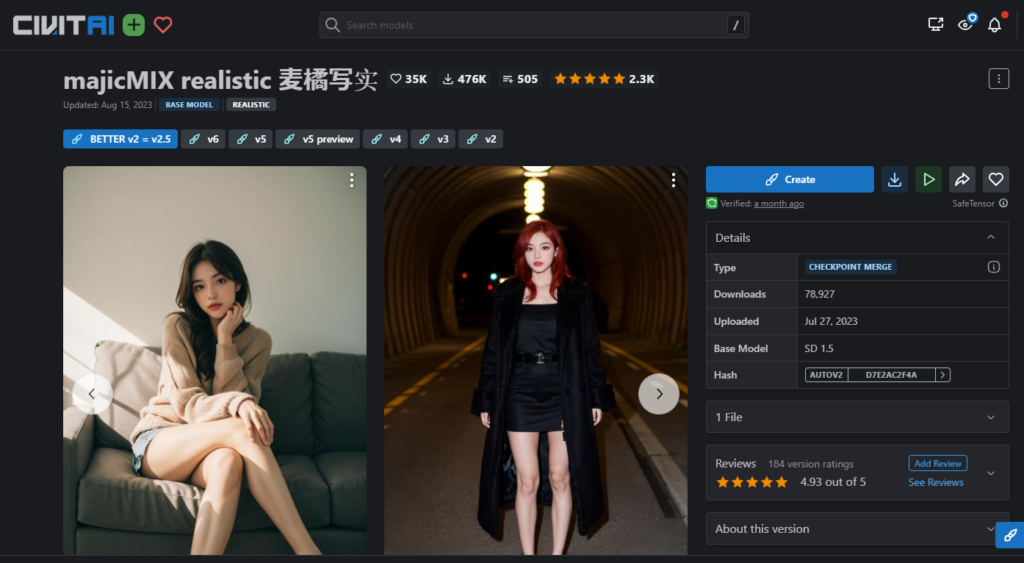Click the green play icon button
Viewport: 1024px width, 563px height.
929,179
